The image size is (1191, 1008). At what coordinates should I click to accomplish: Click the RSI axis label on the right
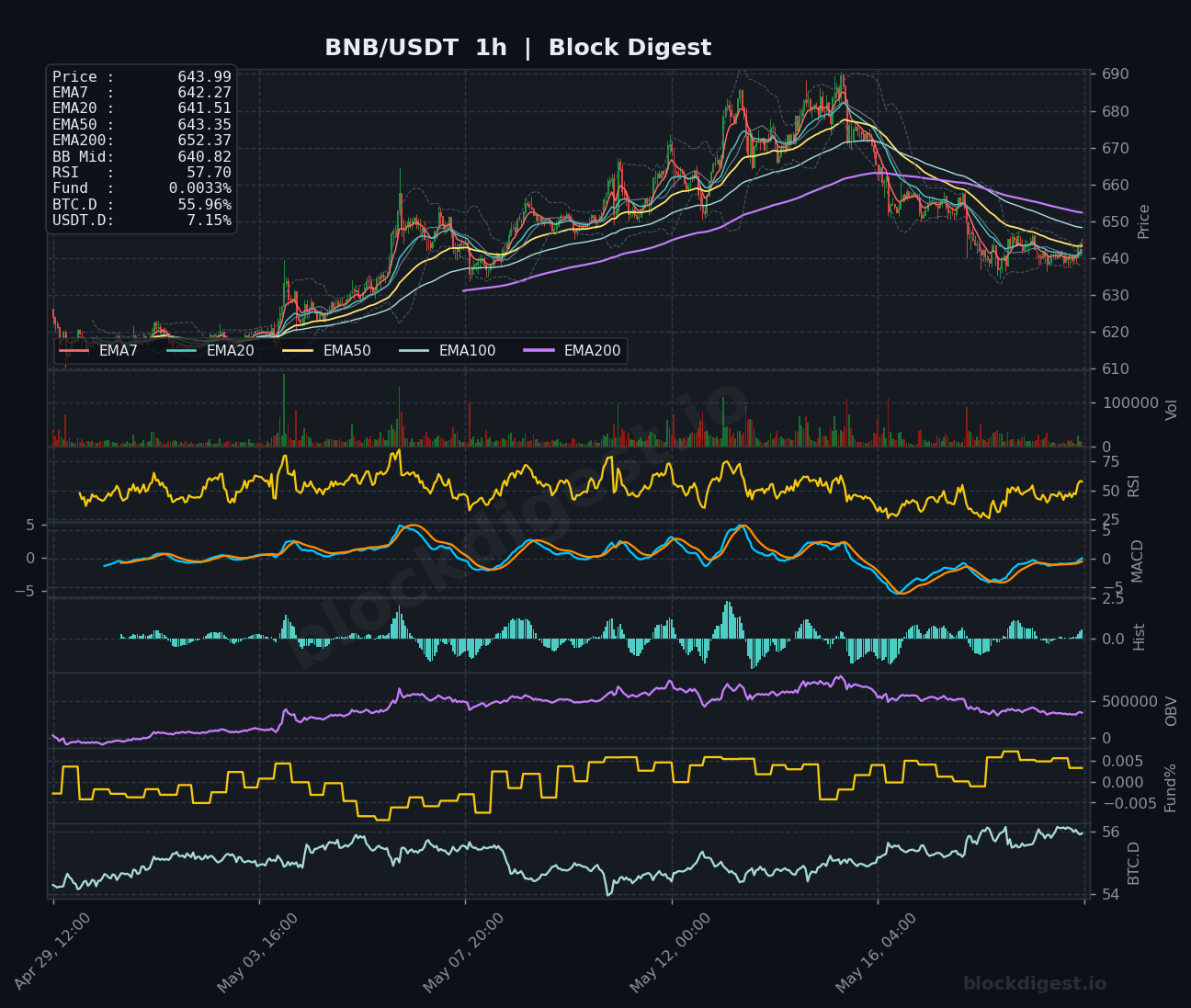pyautogui.click(x=1133, y=485)
